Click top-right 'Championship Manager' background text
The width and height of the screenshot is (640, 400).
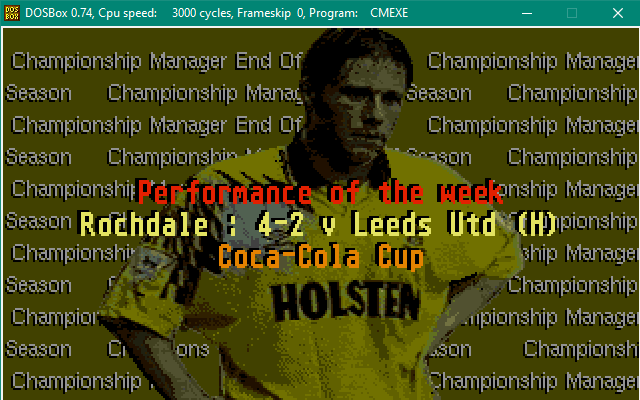(x=532, y=62)
